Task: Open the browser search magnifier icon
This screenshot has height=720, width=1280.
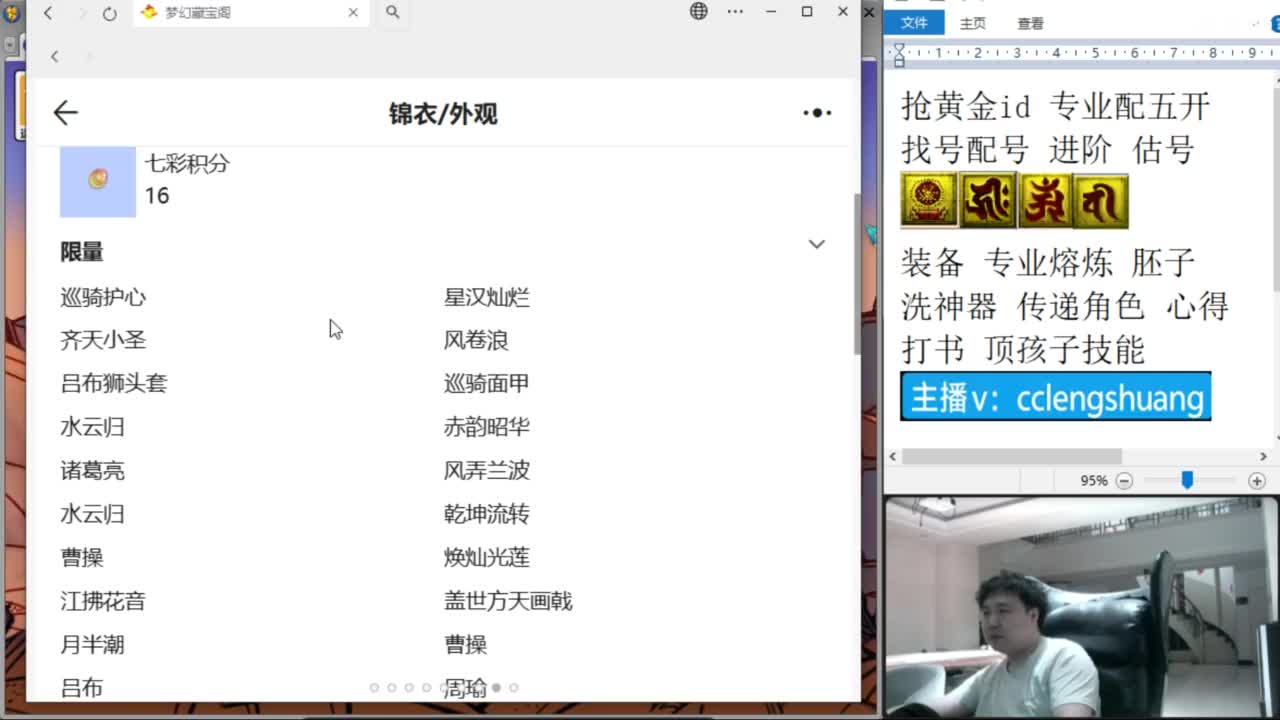Action: 393,12
